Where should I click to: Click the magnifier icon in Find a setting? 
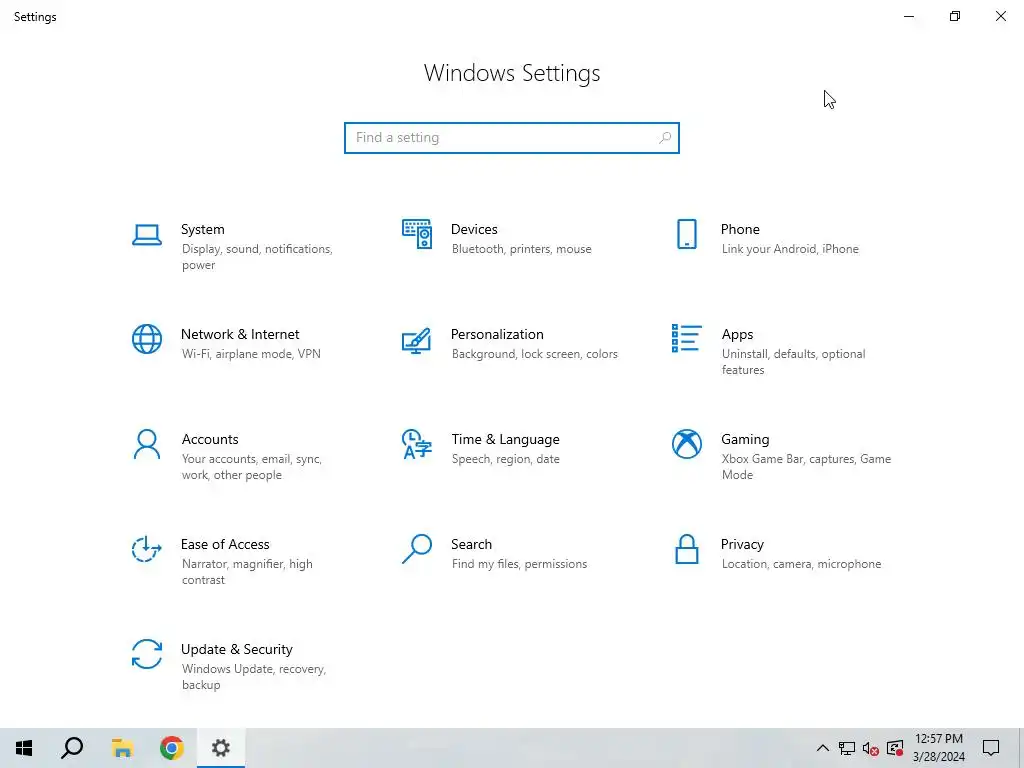pos(665,138)
